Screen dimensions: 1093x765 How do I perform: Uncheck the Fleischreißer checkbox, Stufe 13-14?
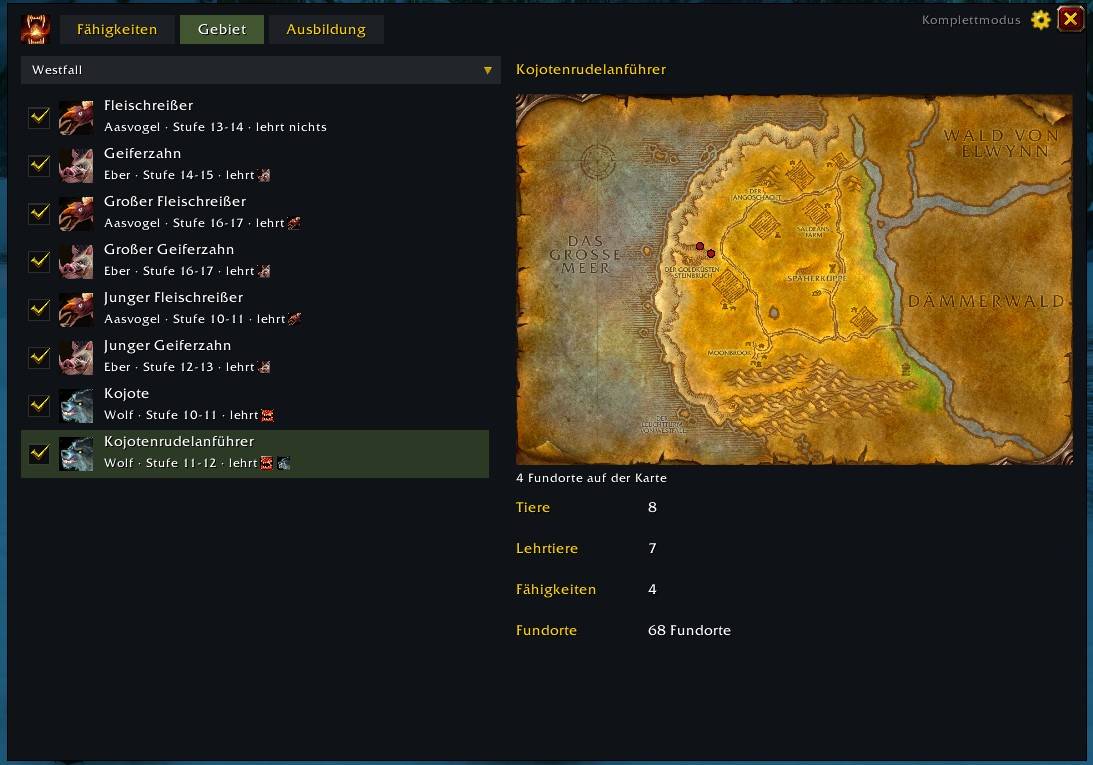pos(39,116)
